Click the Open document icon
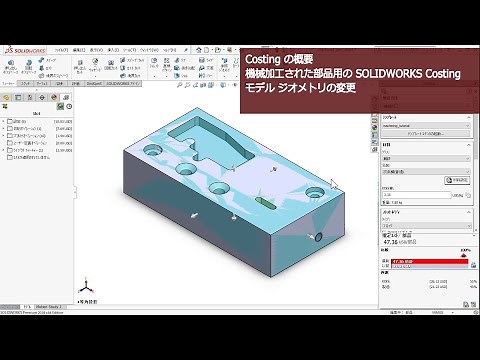480x360 pixels. coord(218,50)
